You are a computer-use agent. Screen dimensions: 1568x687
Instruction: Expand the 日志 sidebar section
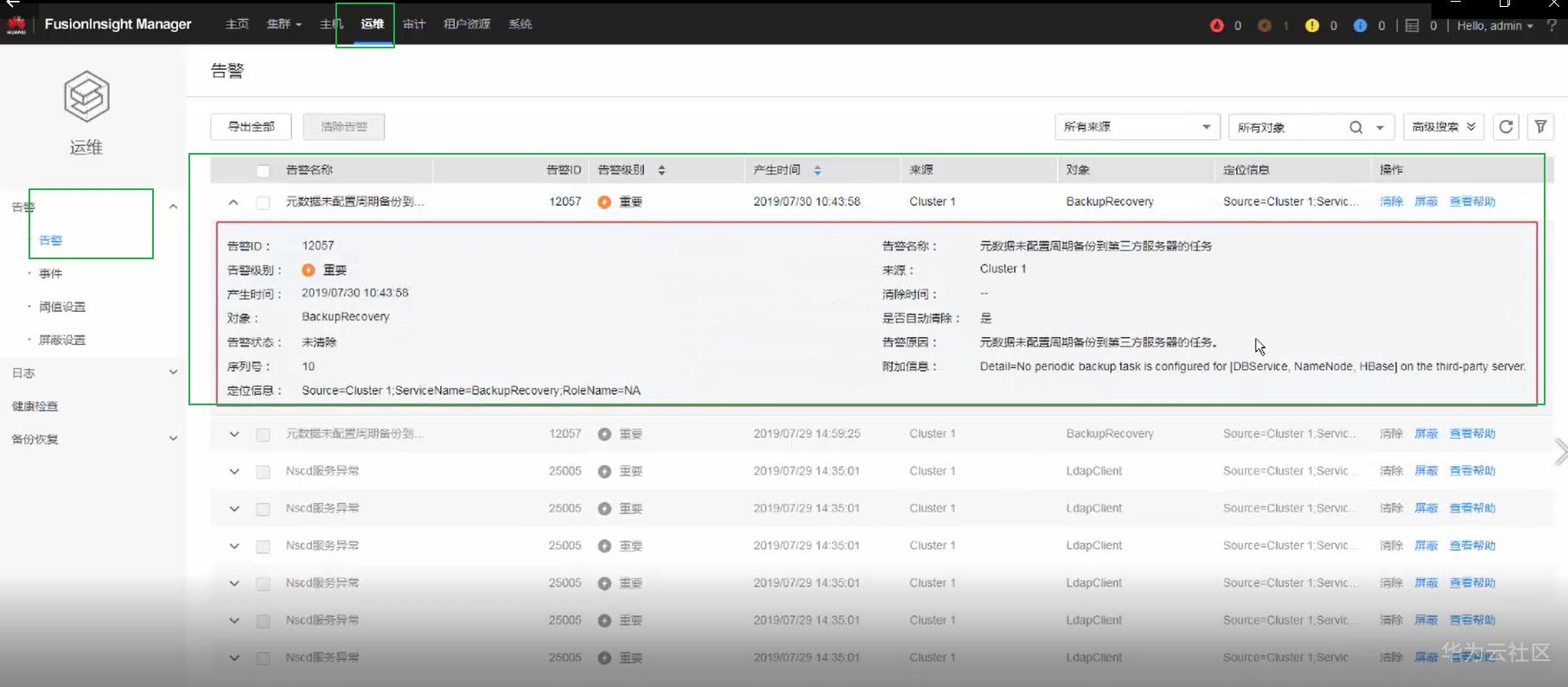pos(173,372)
